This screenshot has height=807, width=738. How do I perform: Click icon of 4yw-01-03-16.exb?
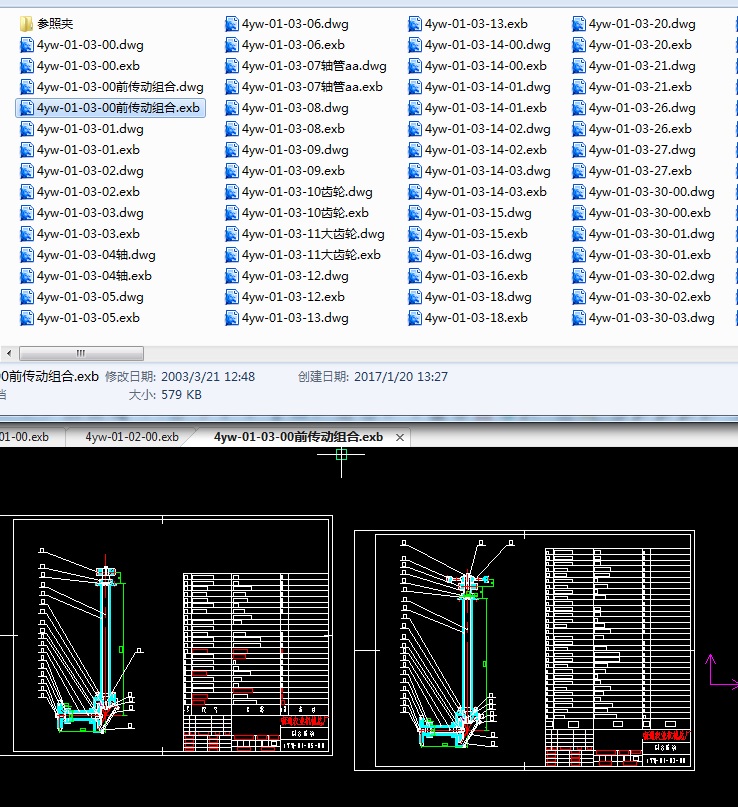point(415,276)
